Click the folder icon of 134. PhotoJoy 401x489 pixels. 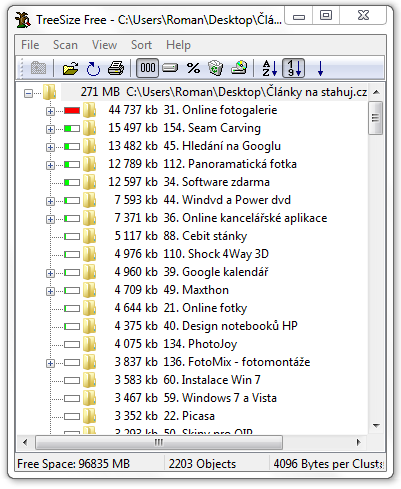click(89, 344)
